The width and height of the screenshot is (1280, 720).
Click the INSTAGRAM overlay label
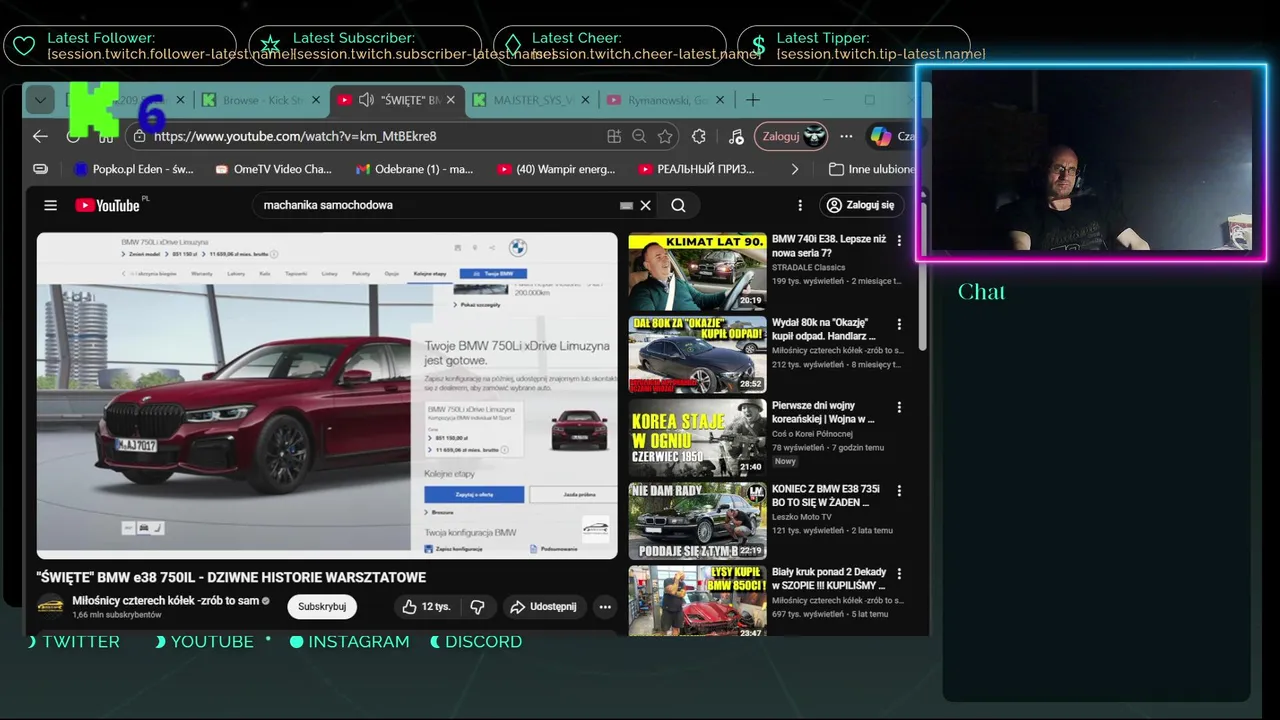(359, 642)
